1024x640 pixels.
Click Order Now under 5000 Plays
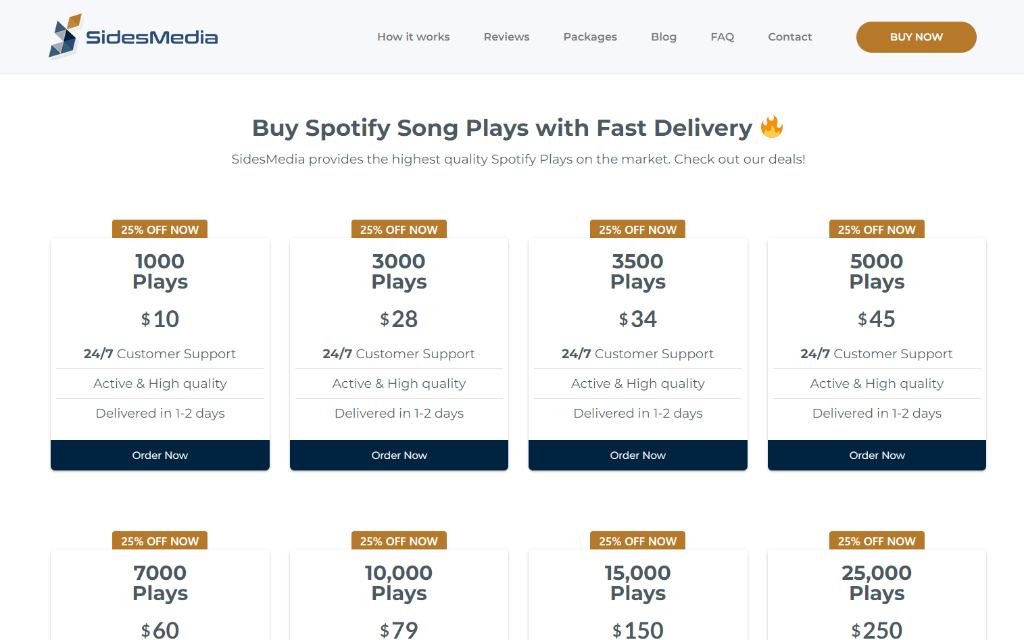(x=877, y=455)
